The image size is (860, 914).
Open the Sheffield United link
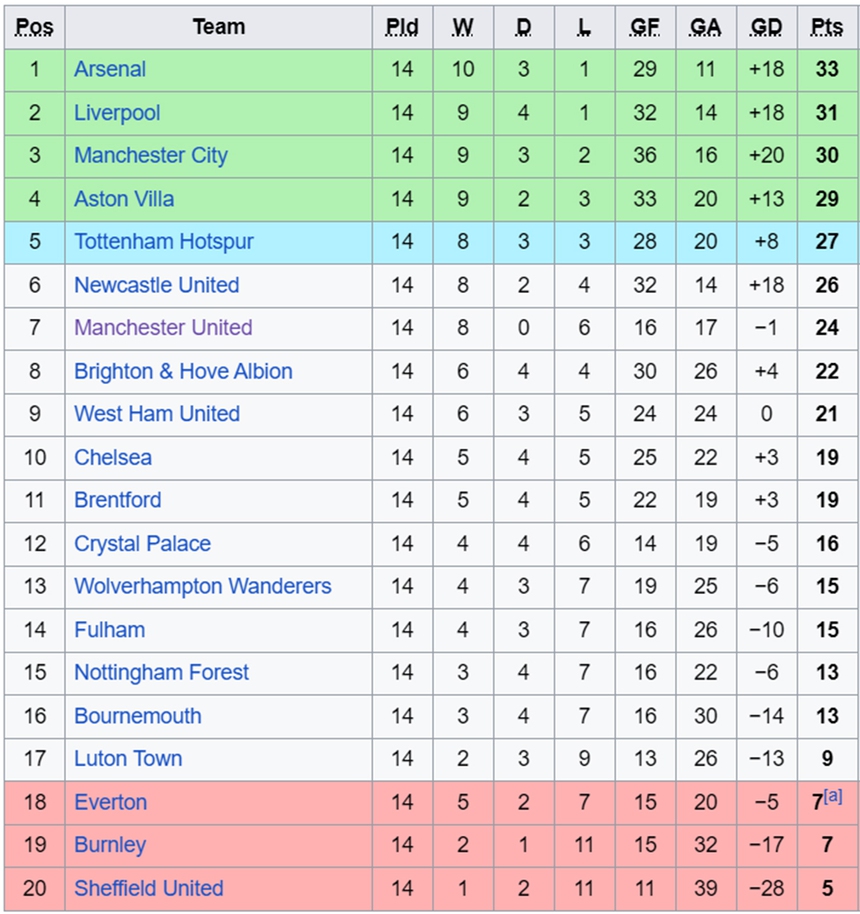[149, 888]
